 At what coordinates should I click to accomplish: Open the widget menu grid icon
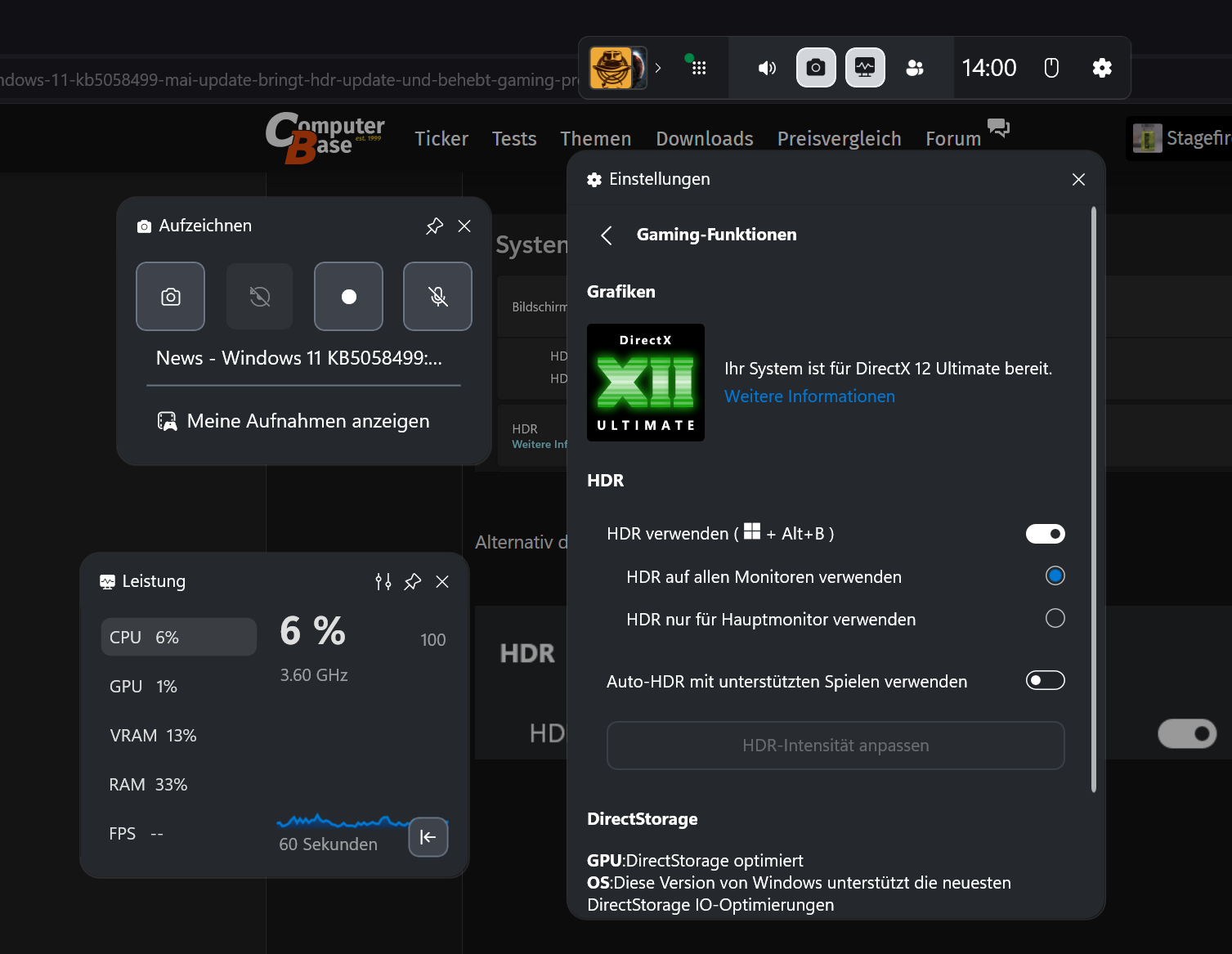click(697, 68)
